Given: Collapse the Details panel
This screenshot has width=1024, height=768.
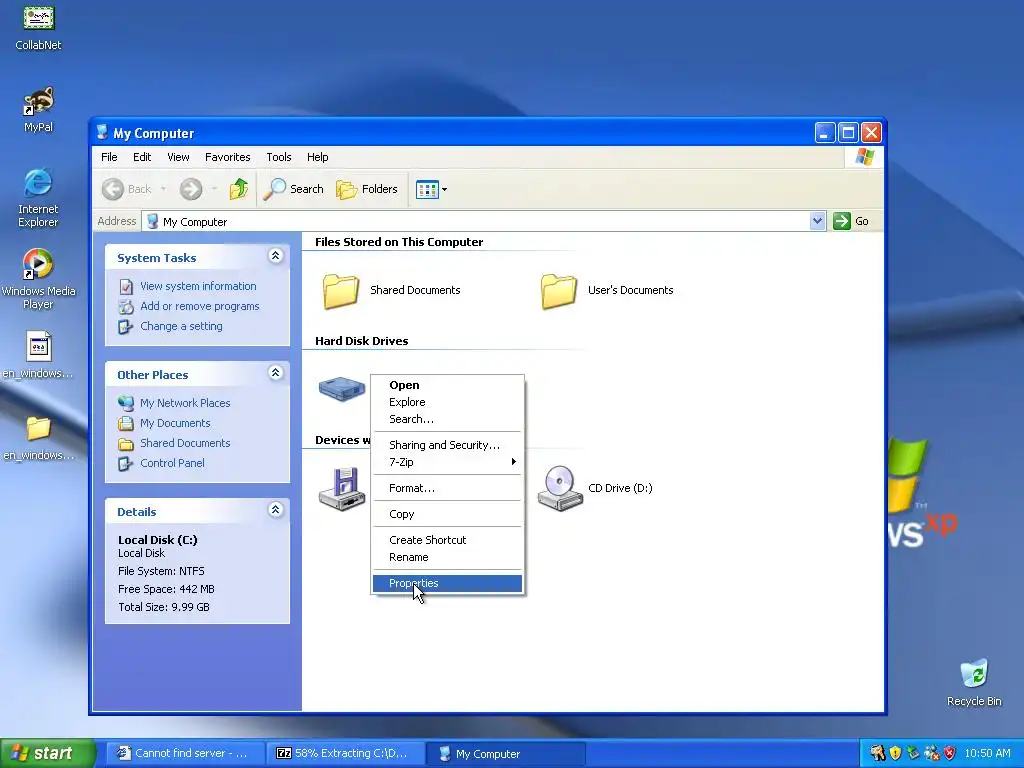Looking at the screenshot, I should [276, 510].
